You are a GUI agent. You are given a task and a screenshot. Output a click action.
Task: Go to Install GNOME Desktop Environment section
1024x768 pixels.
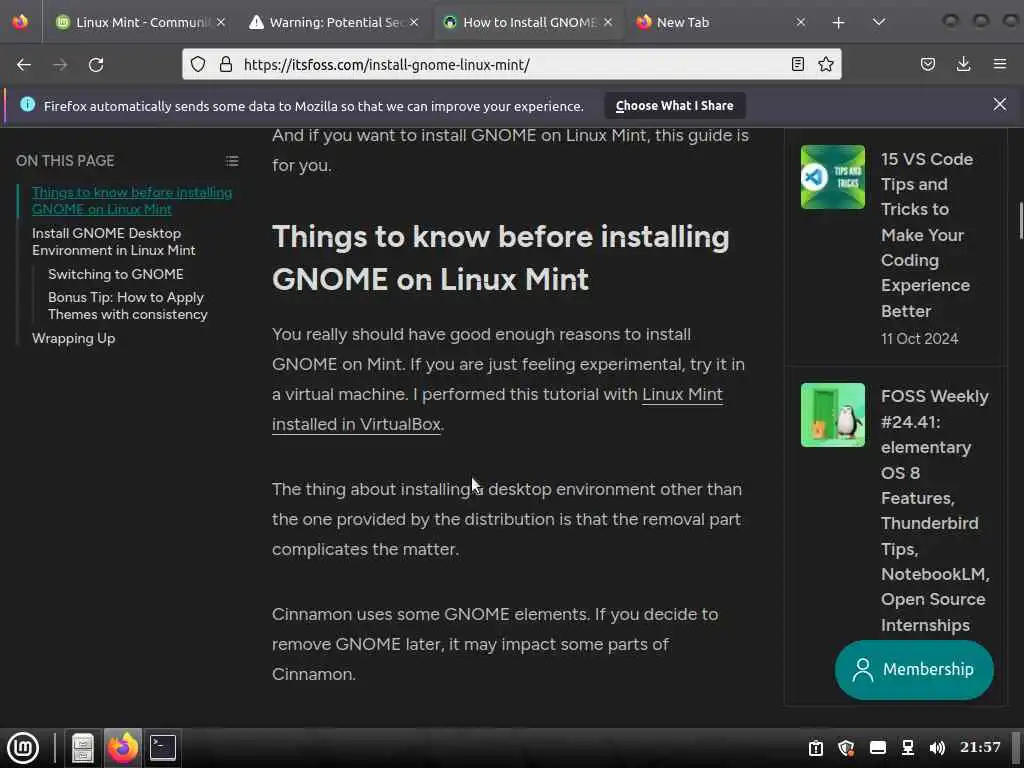[x=114, y=242]
